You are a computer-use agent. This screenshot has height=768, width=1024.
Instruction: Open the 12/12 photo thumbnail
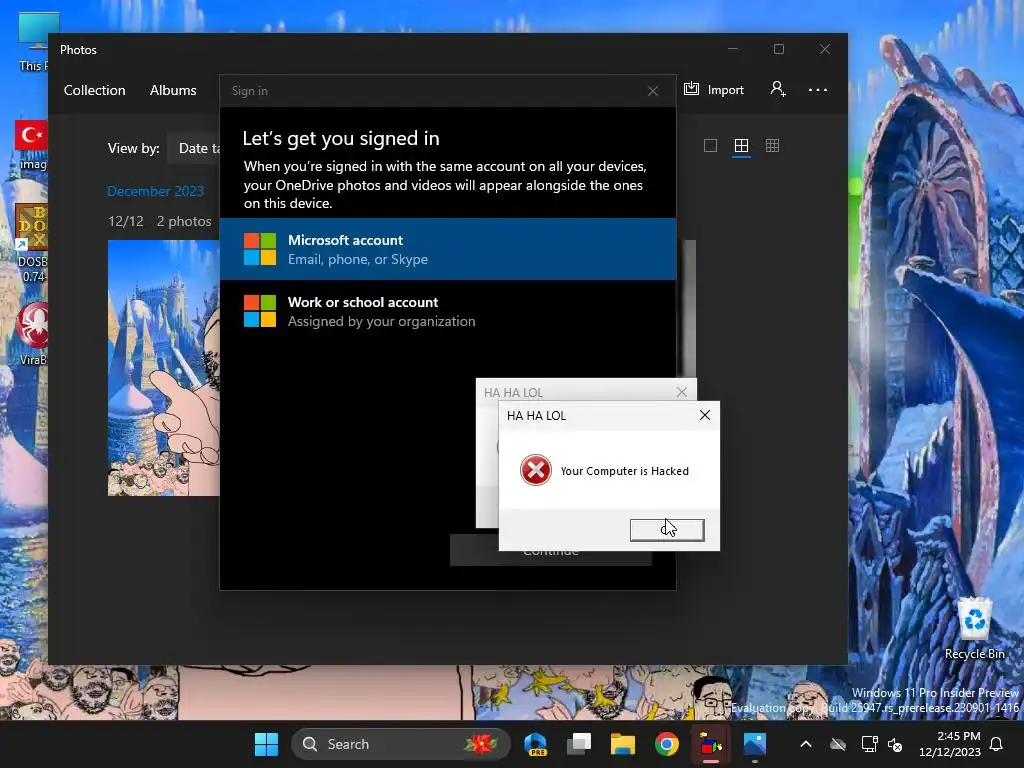tap(163, 368)
